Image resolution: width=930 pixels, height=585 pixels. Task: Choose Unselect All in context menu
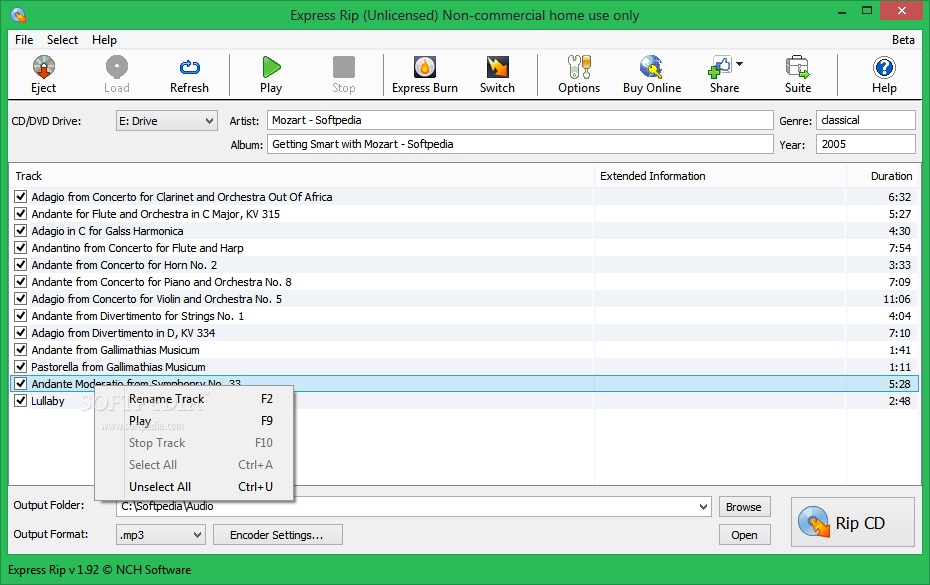coord(195,487)
